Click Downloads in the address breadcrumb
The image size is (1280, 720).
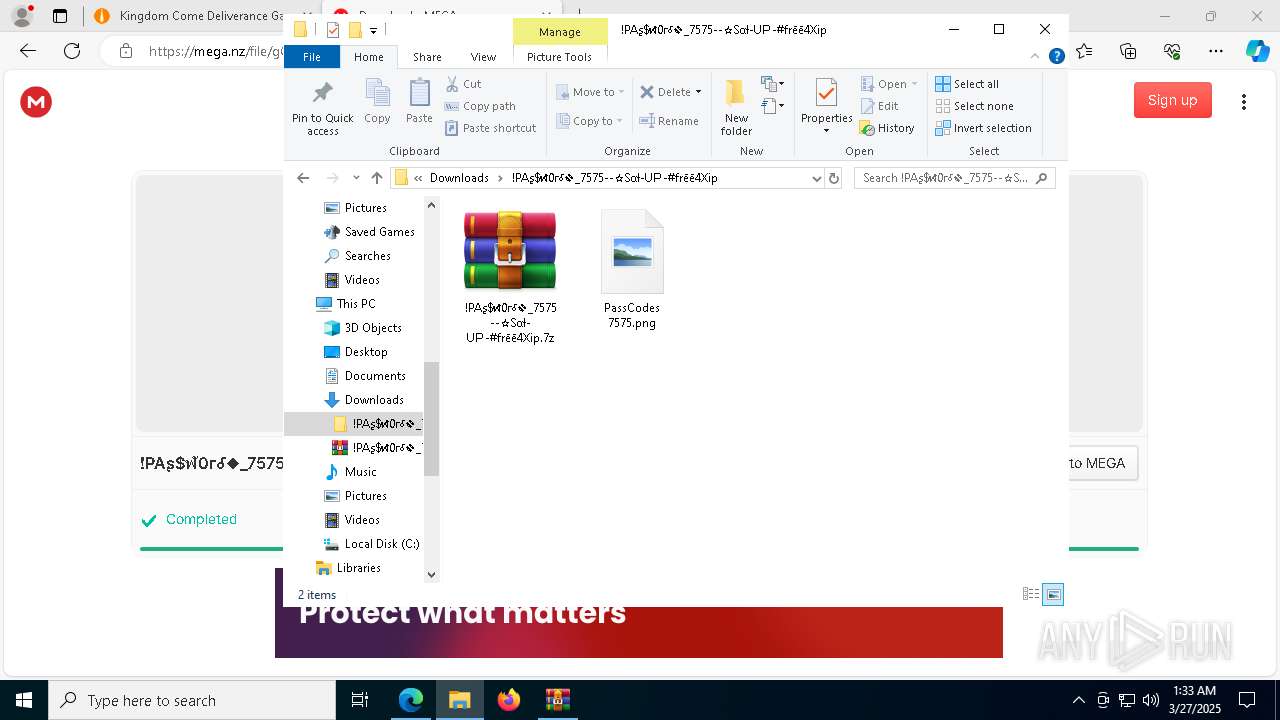(459, 178)
